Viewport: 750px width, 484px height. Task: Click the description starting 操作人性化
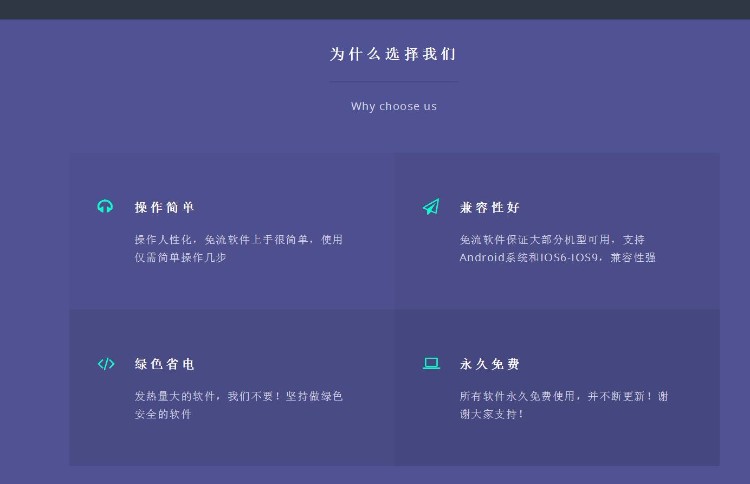(x=239, y=248)
